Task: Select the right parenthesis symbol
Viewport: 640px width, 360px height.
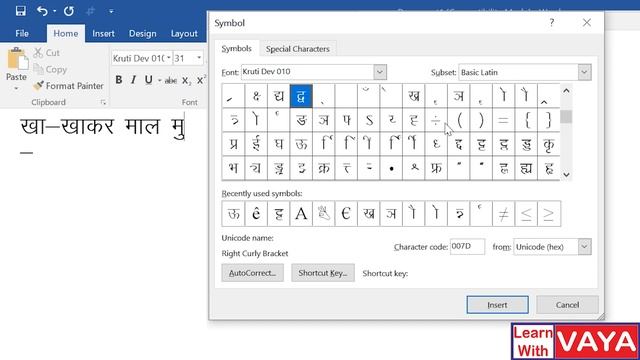Action: coord(481,120)
